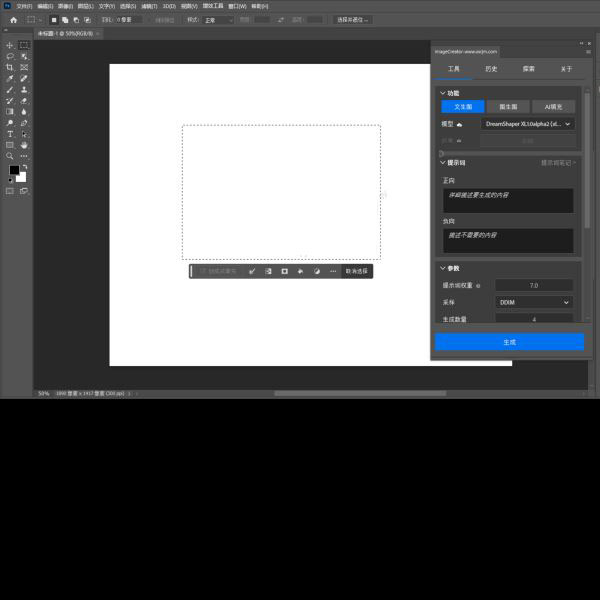Select the Healing Brush tool

pos(24,79)
